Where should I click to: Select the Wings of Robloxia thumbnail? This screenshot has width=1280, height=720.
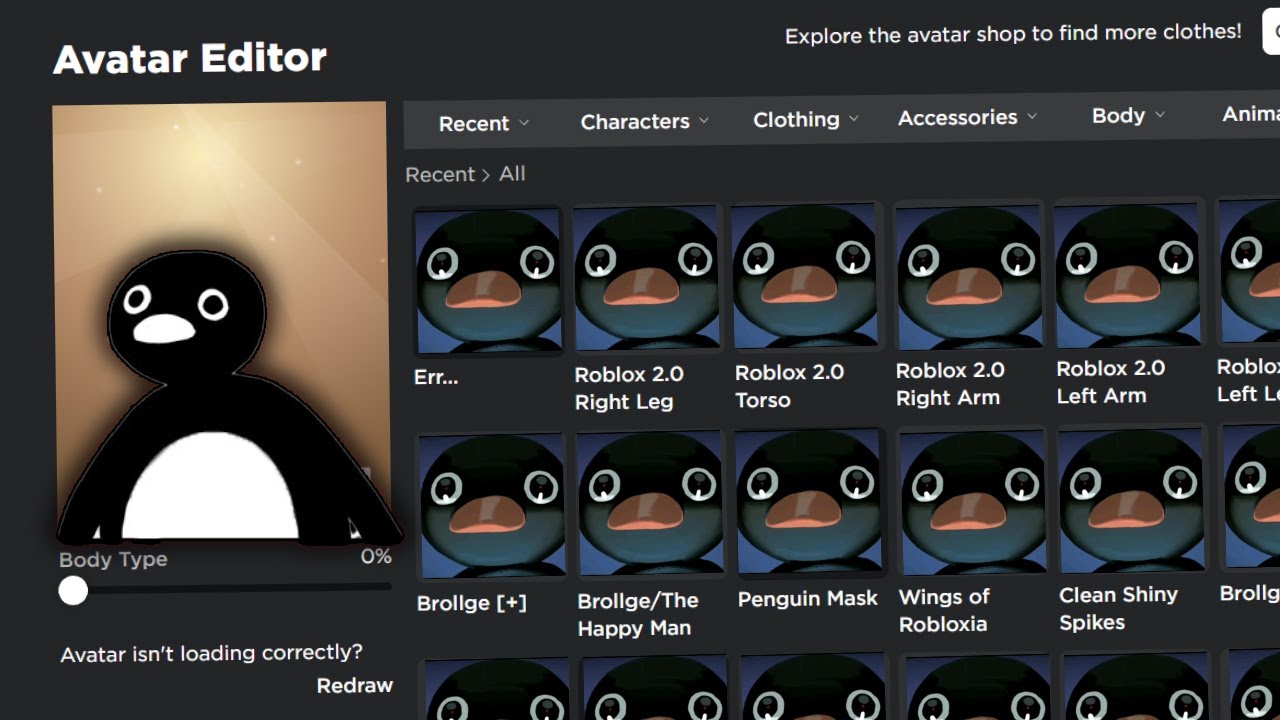point(971,500)
